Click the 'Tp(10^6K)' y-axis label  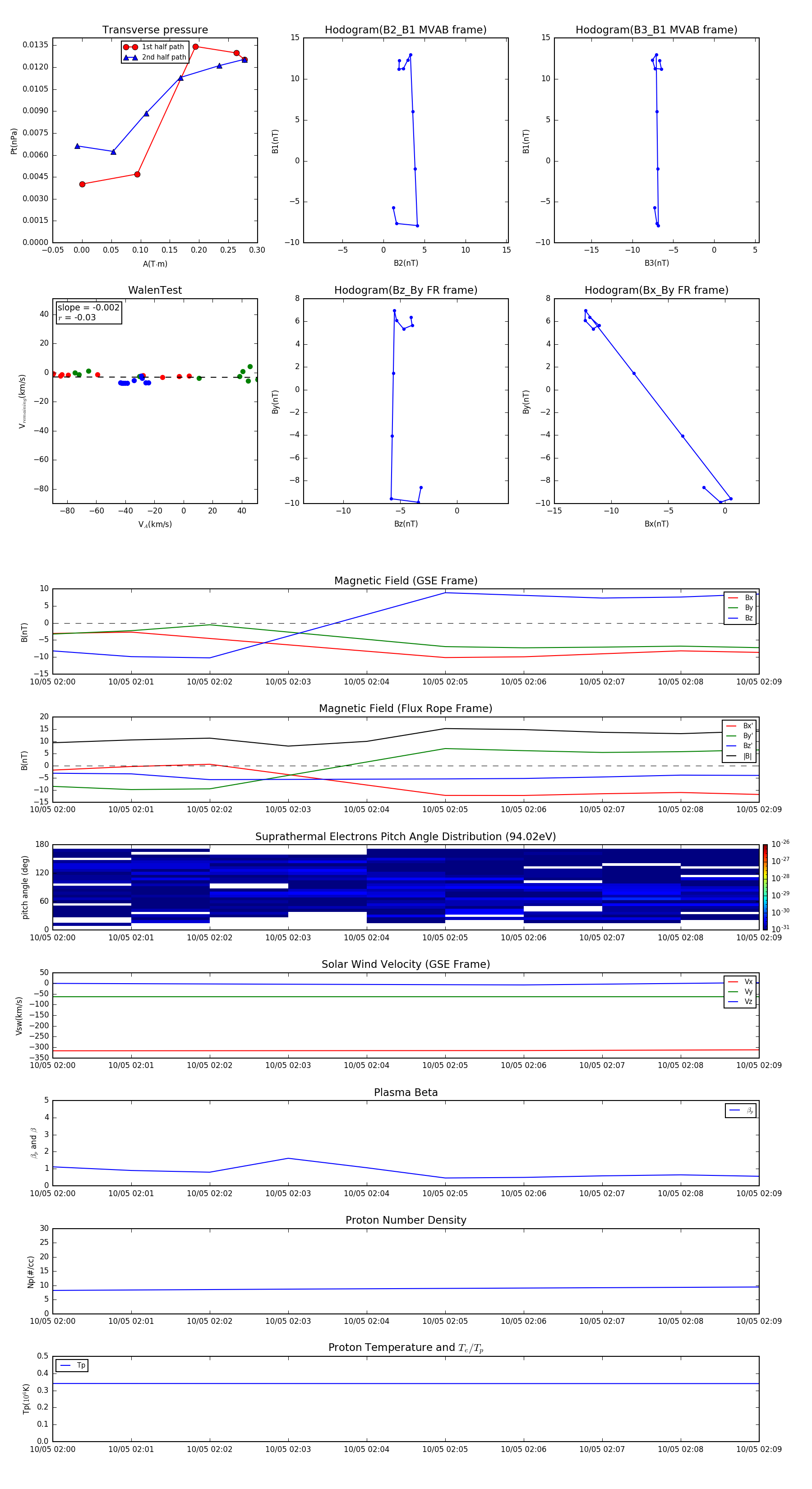pyautogui.click(x=26, y=1399)
